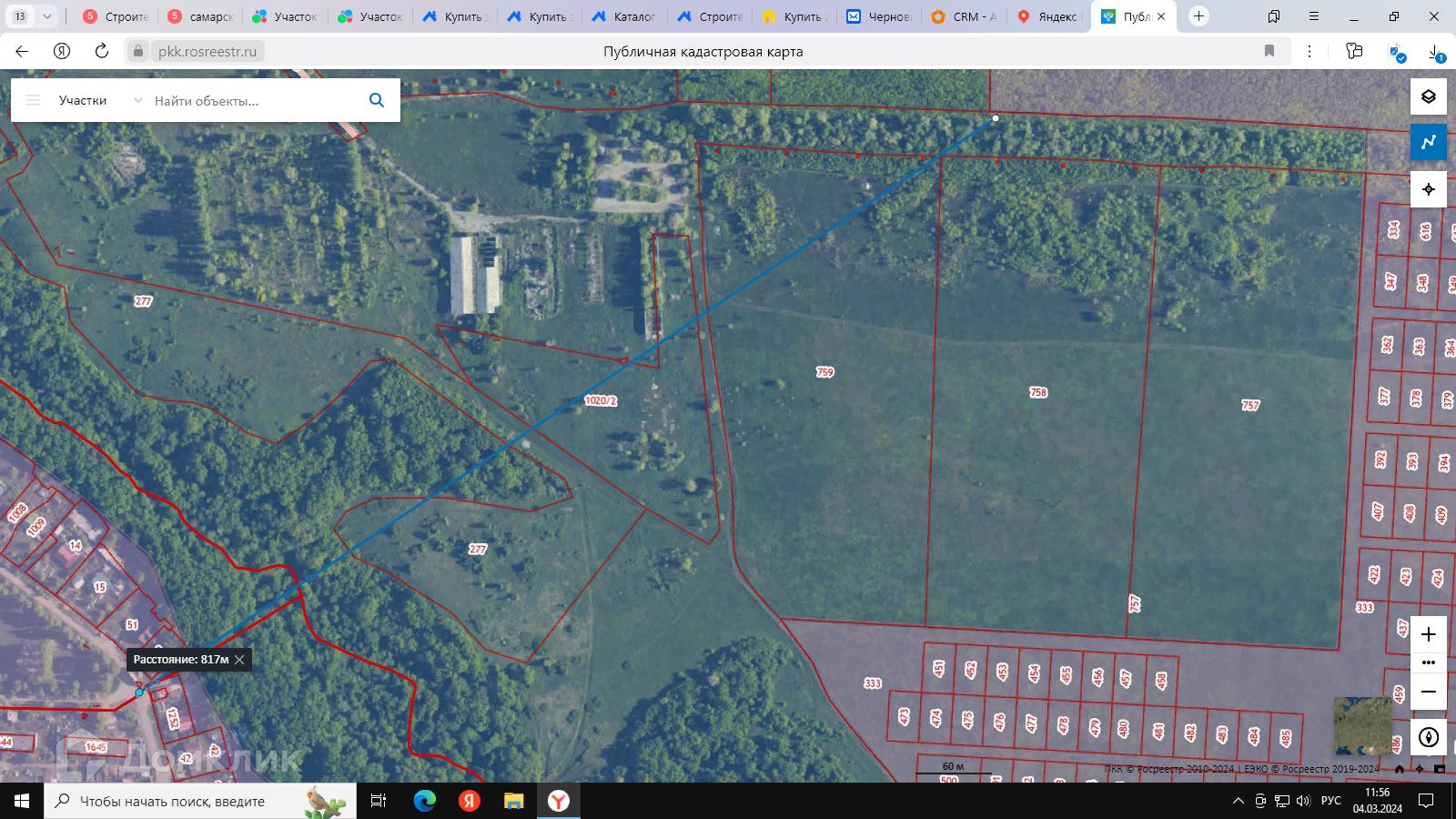This screenshot has height=819, width=1456.
Task: Switch to the Каталог tab
Action: pos(623,16)
